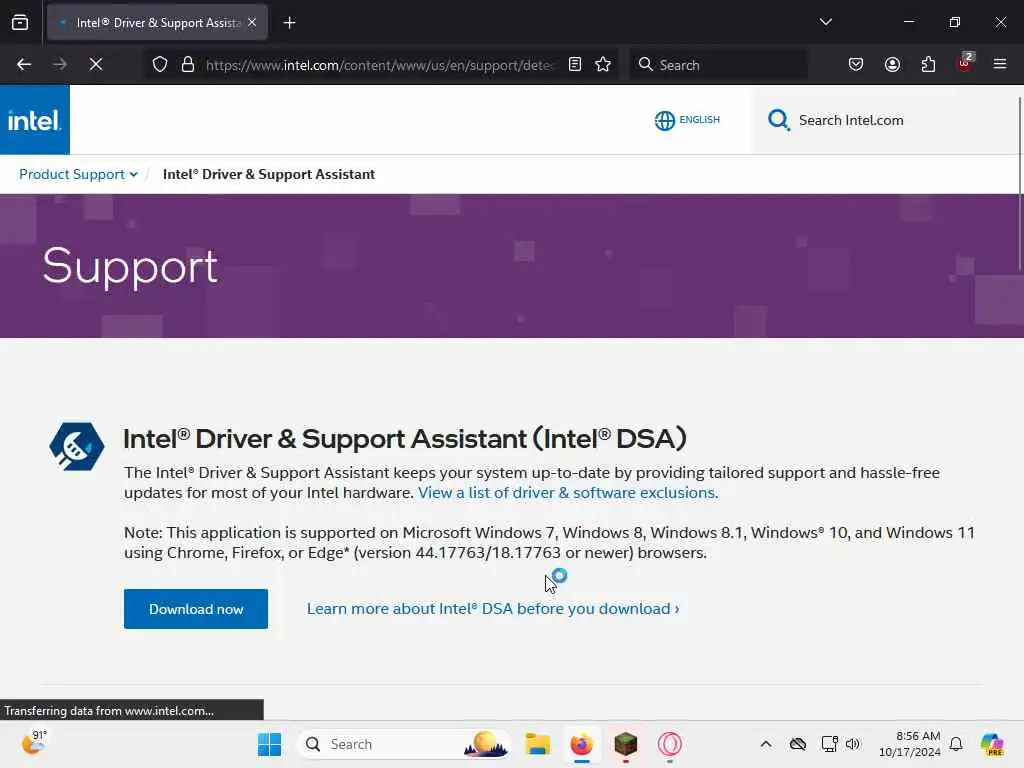Click the Intel Driver & Support Assistant breadcrumb

point(268,174)
